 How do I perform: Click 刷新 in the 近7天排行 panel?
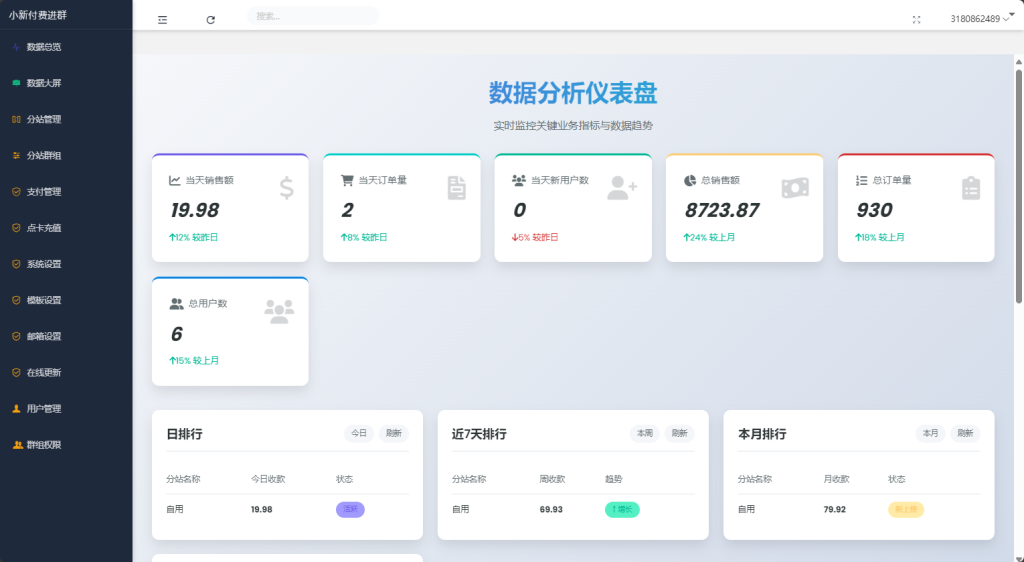point(679,433)
